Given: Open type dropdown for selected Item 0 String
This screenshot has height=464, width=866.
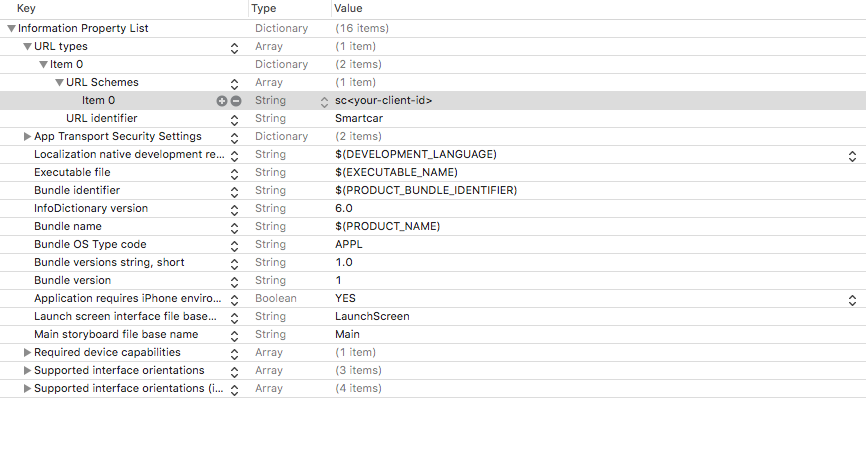Looking at the screenshot, I should (x=324, y=102).
